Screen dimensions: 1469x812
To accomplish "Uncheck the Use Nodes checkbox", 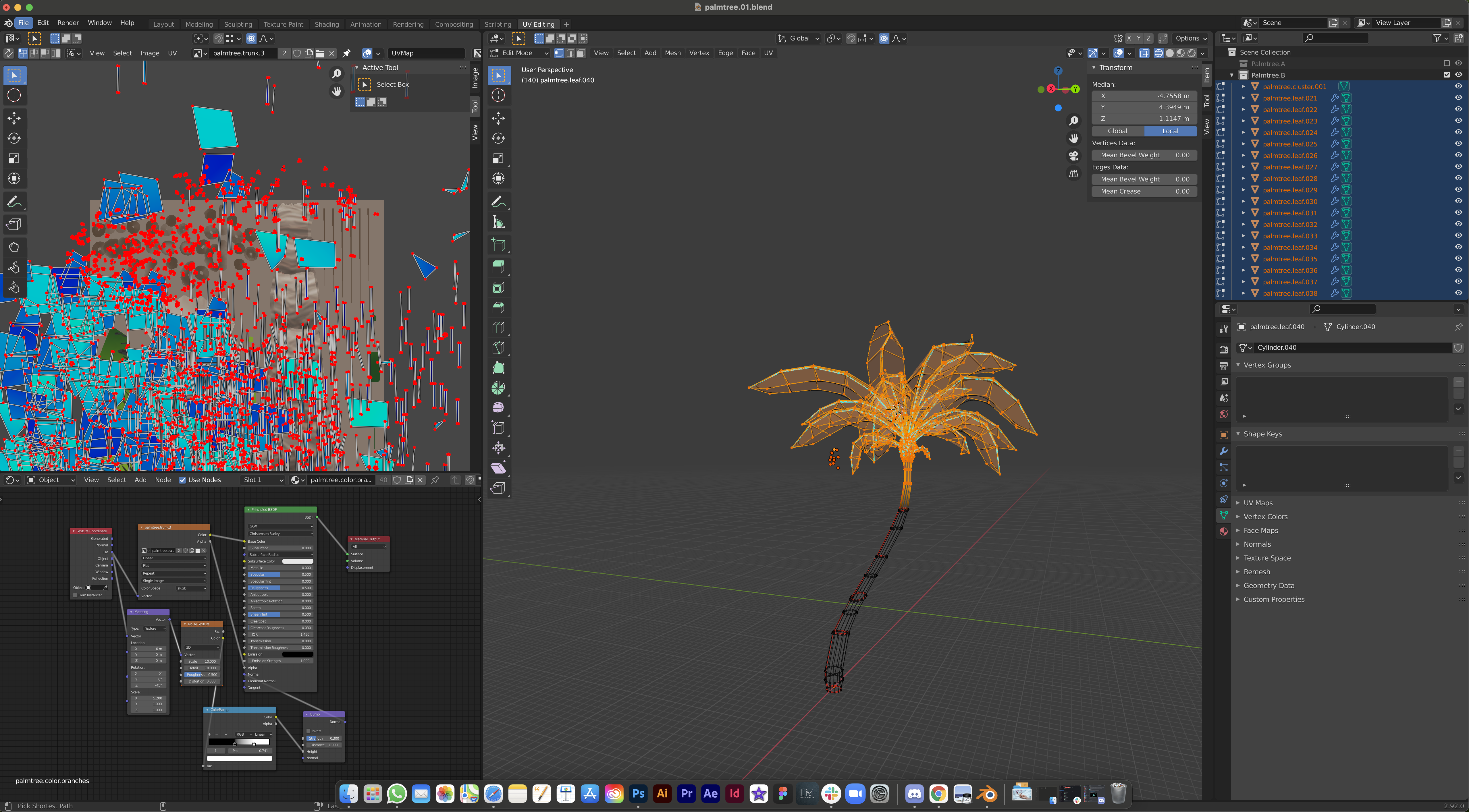I will coord(182,480).
